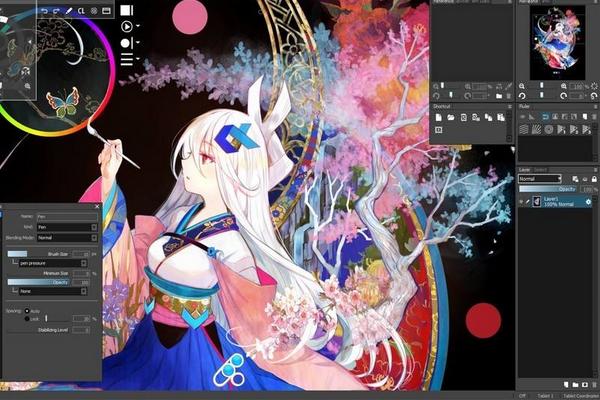Click the color wheel circle icon in the top toolbar
This screenshot has width=600, height=400.
[94, 11]
